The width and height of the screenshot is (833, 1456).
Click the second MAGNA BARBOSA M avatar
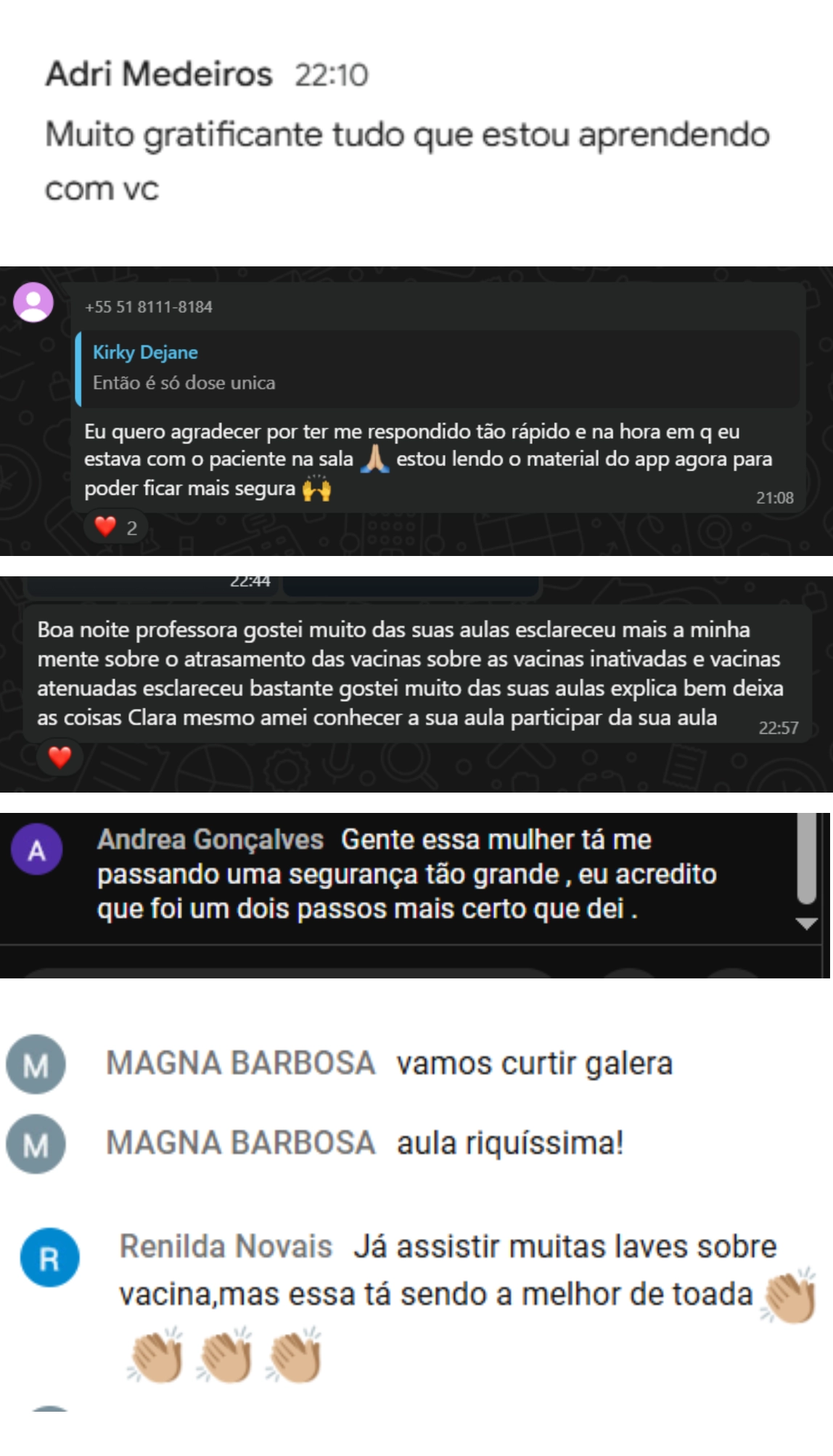(x=36, y=1144)
